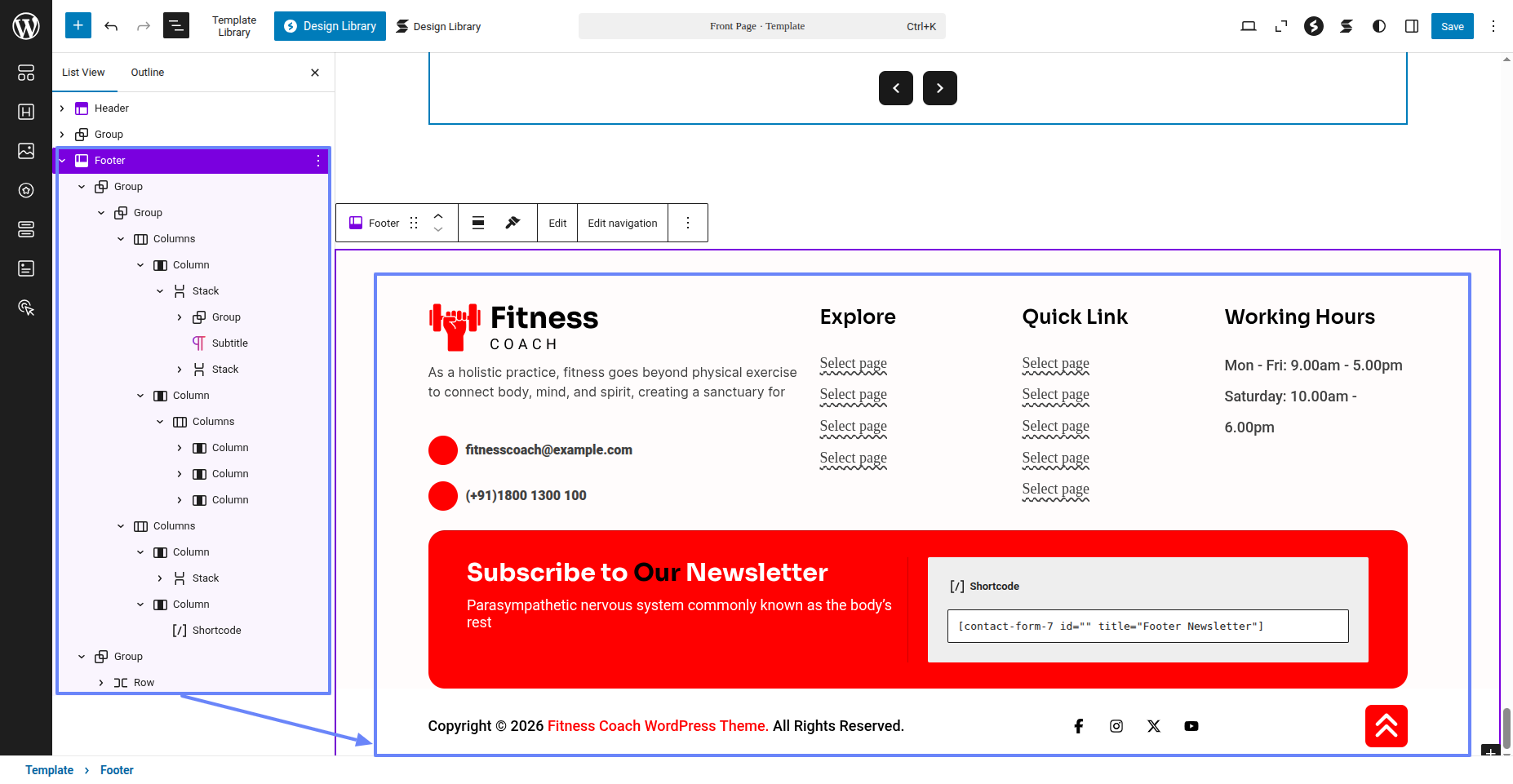Open the device preview laptop icon
1513x784 pixels.
1248,26
